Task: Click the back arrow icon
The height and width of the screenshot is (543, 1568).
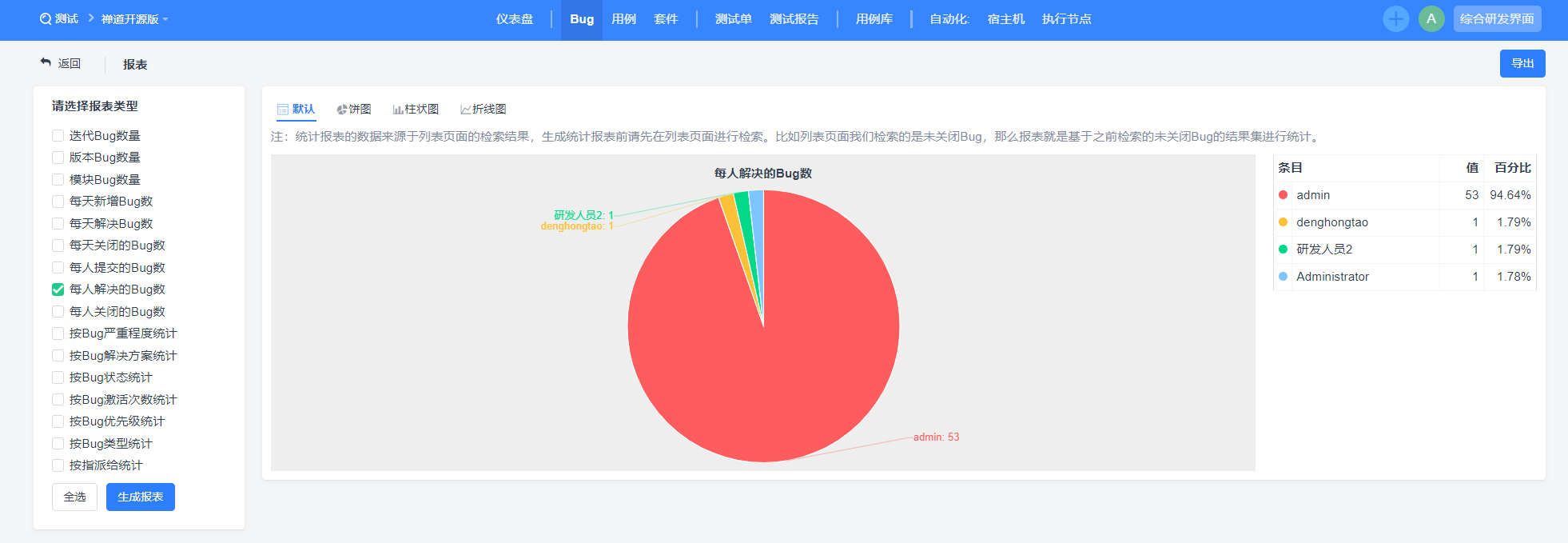Action: click(46, 62)
